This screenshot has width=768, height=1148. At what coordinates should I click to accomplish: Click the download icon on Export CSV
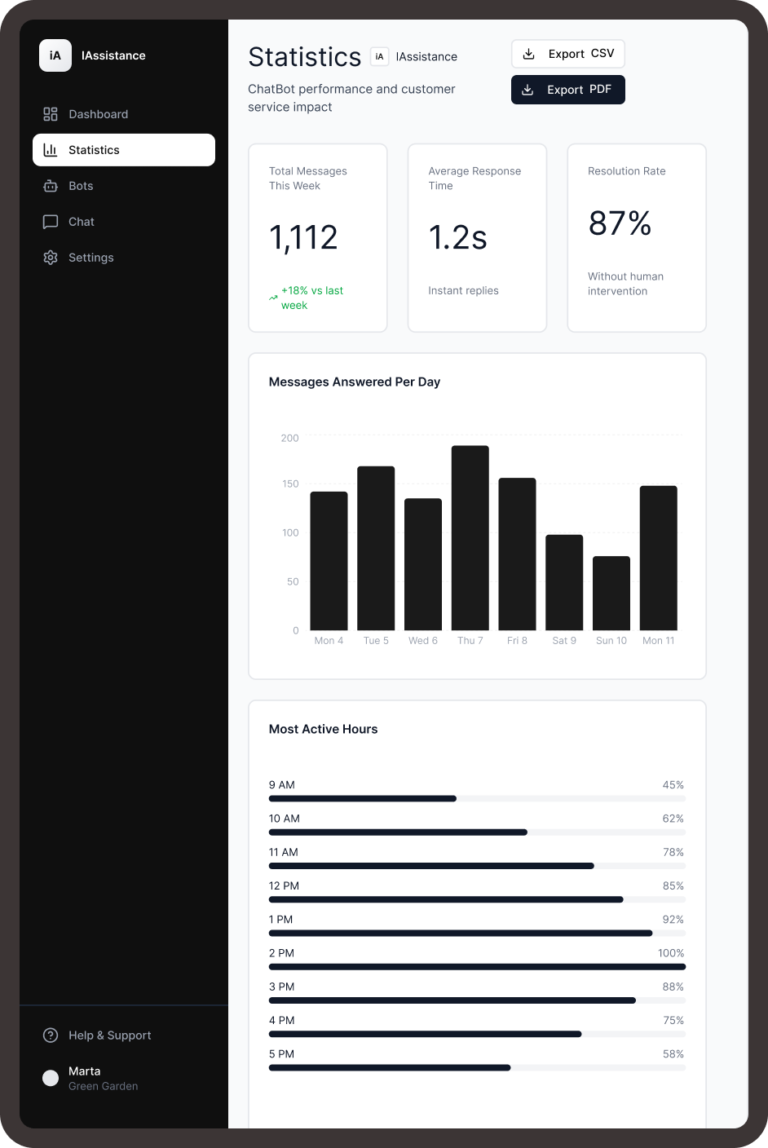tap(529, 54)
